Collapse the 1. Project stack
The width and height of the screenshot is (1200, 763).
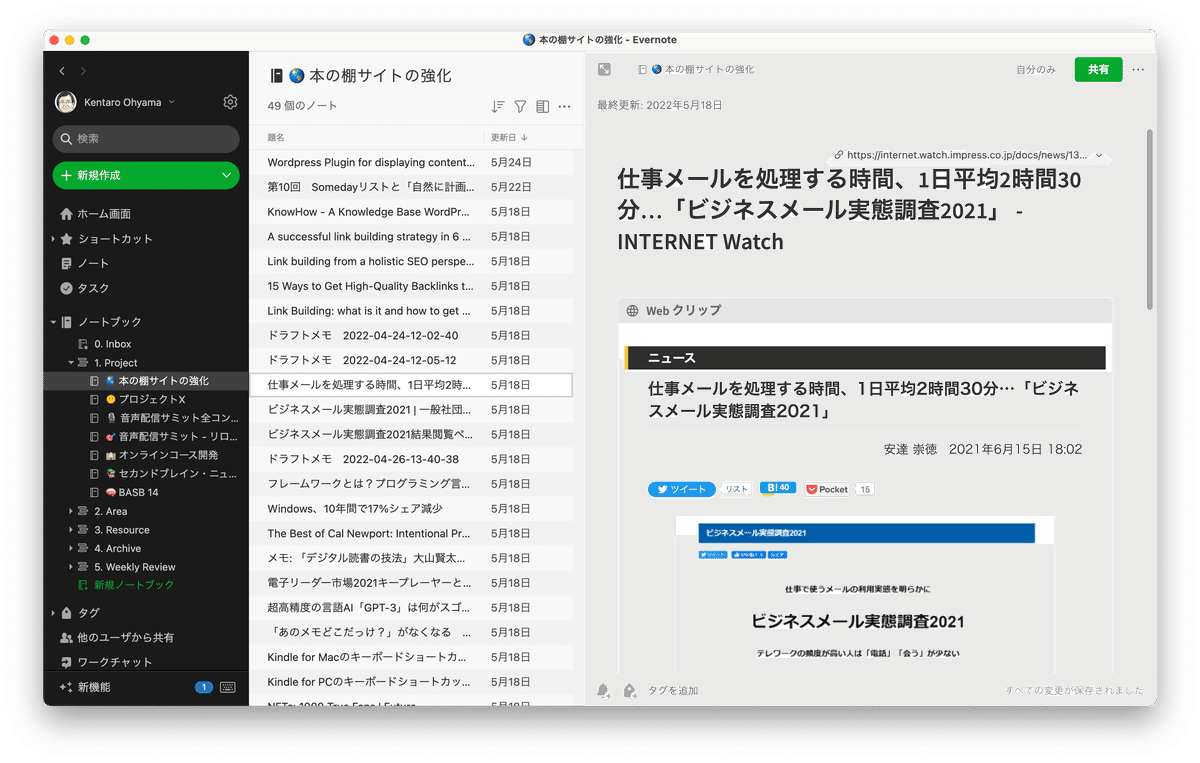point(71,362)
